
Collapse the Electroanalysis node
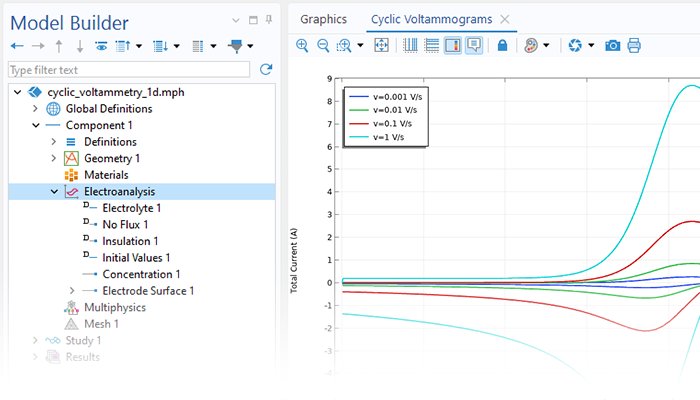[54, 192]
